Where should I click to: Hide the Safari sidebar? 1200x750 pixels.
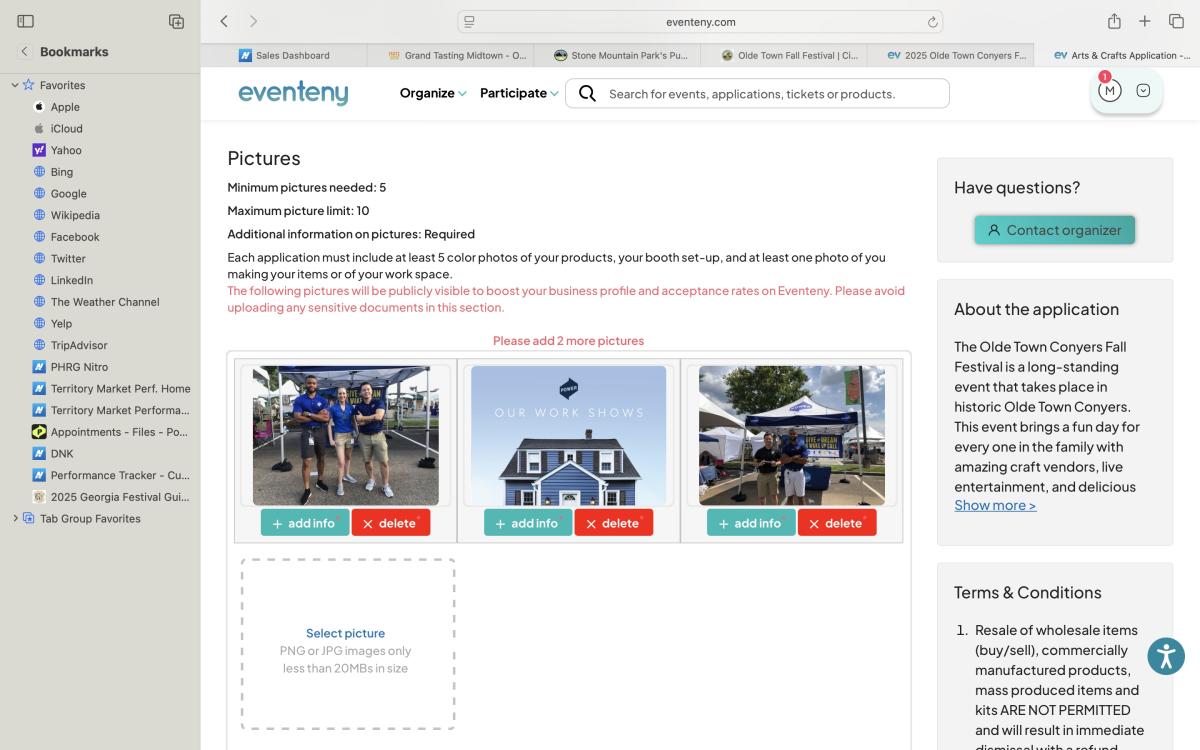pyautogui.click(x=26, y=21)
